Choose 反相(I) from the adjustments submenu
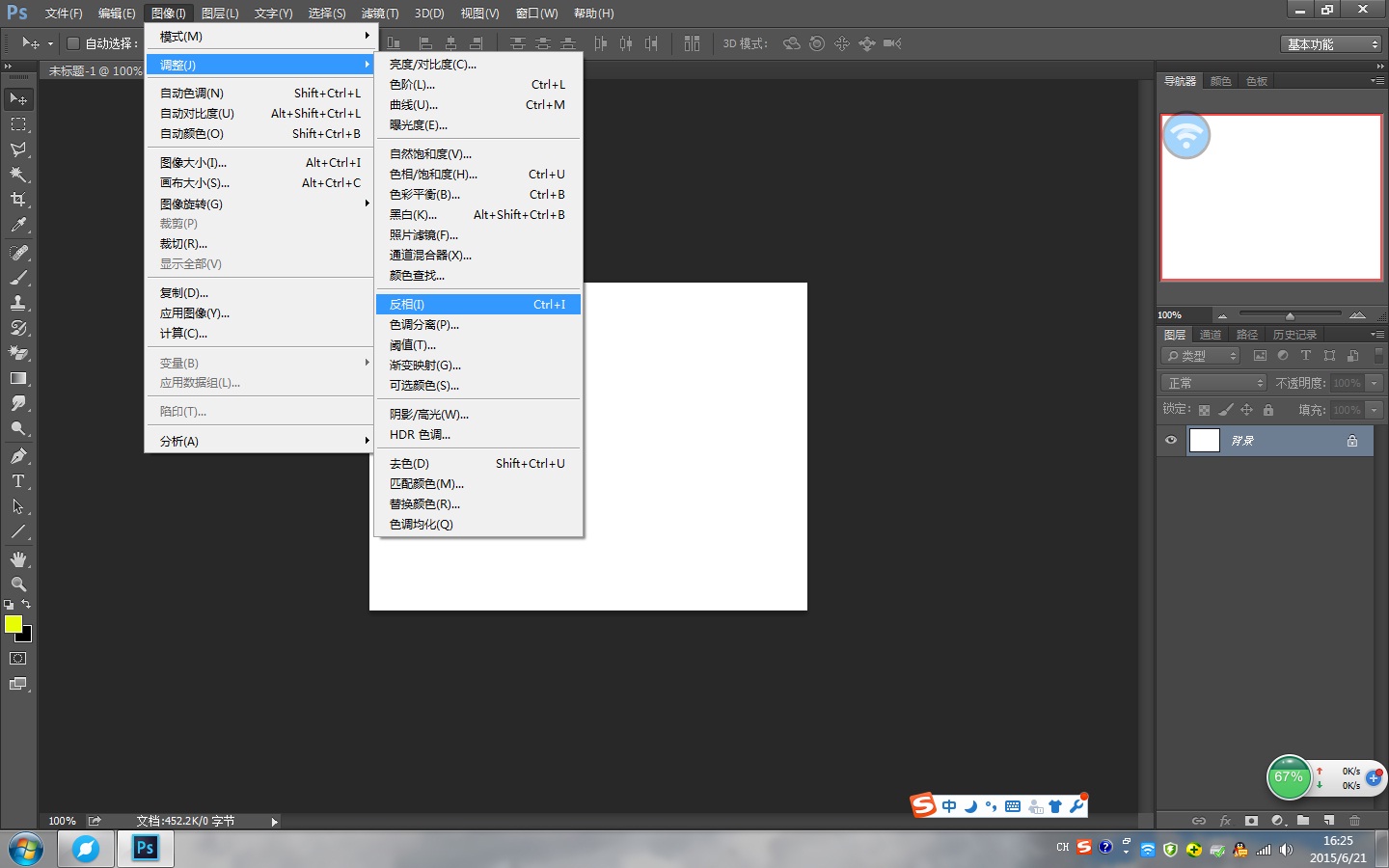This screenshot has height=868, width=1389. tap(478, 305)
